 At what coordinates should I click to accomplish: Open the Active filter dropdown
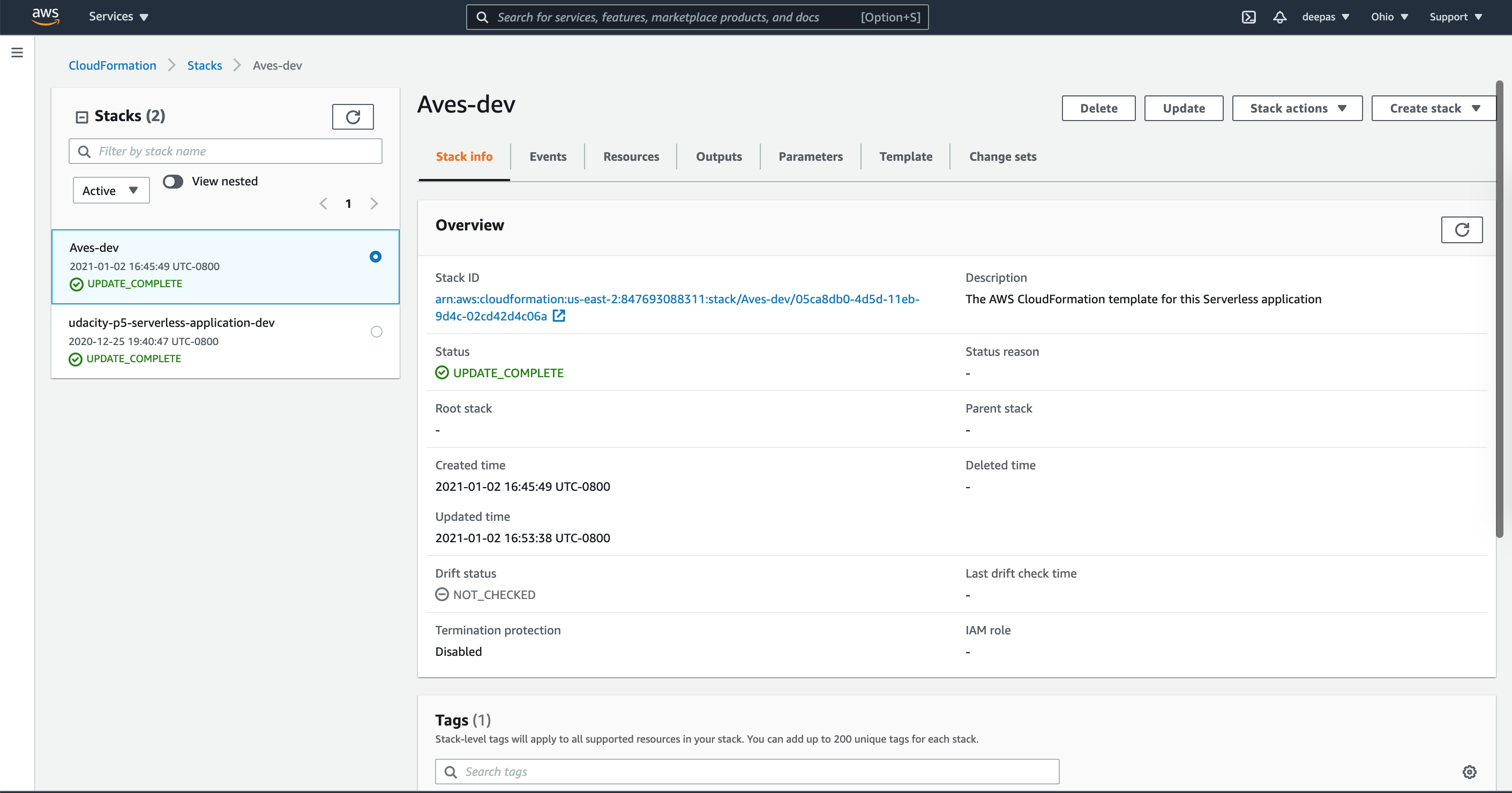tap(111, 190)
